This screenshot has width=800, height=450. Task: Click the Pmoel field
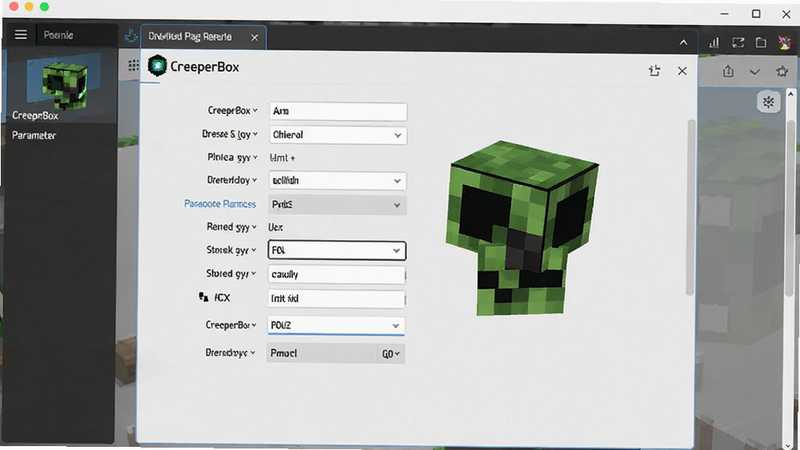point(322,353)
